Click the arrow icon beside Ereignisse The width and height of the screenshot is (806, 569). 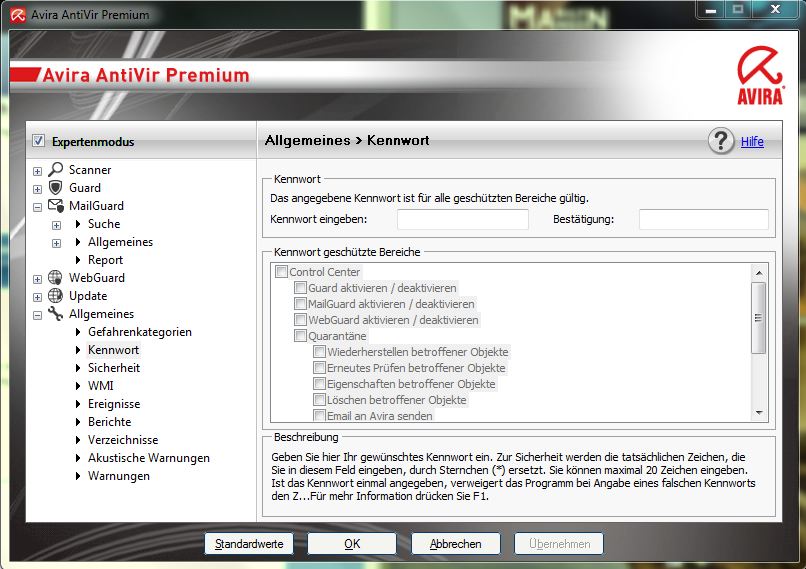(78, 404)
